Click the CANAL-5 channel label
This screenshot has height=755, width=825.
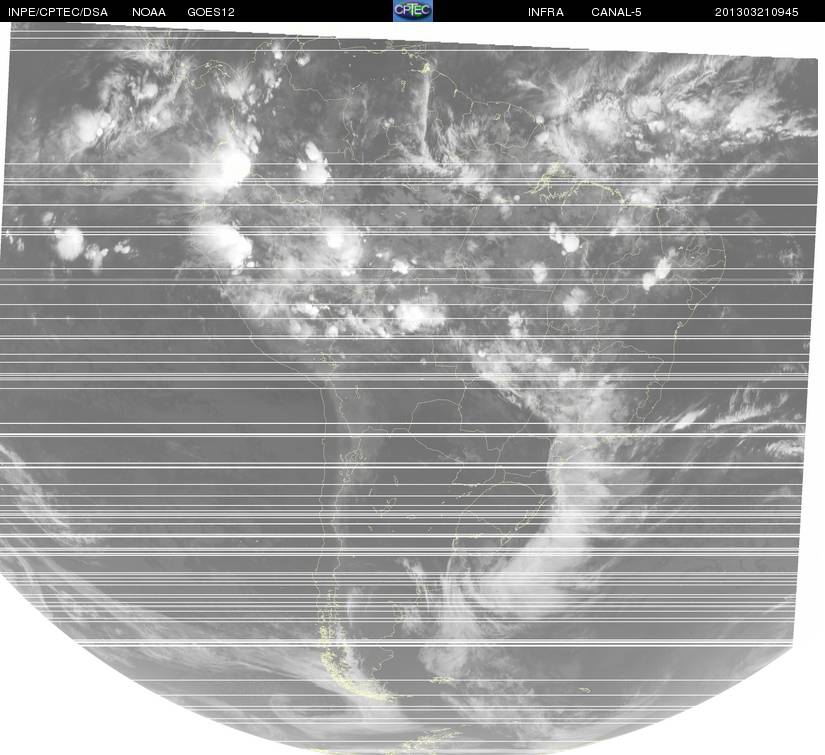[616, 12]
